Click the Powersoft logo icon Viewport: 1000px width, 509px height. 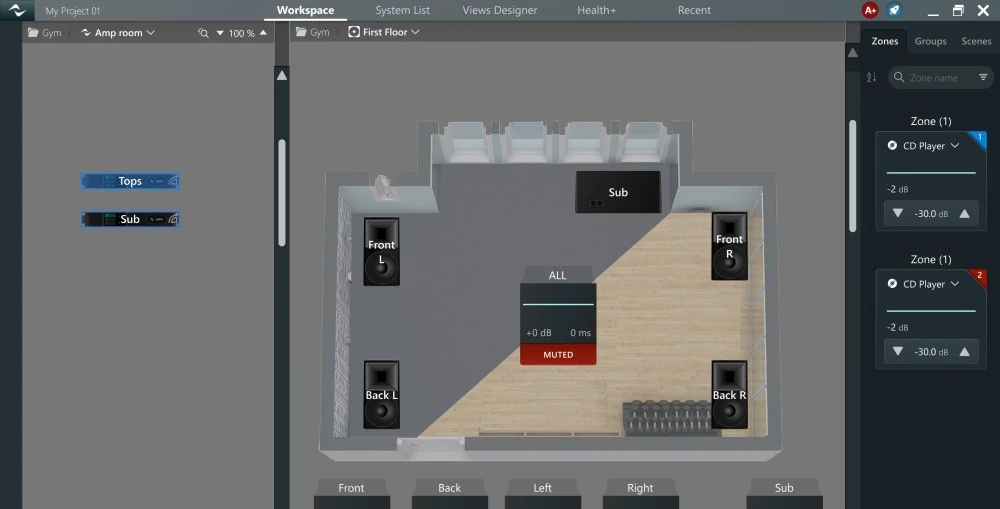click(17, 10)
